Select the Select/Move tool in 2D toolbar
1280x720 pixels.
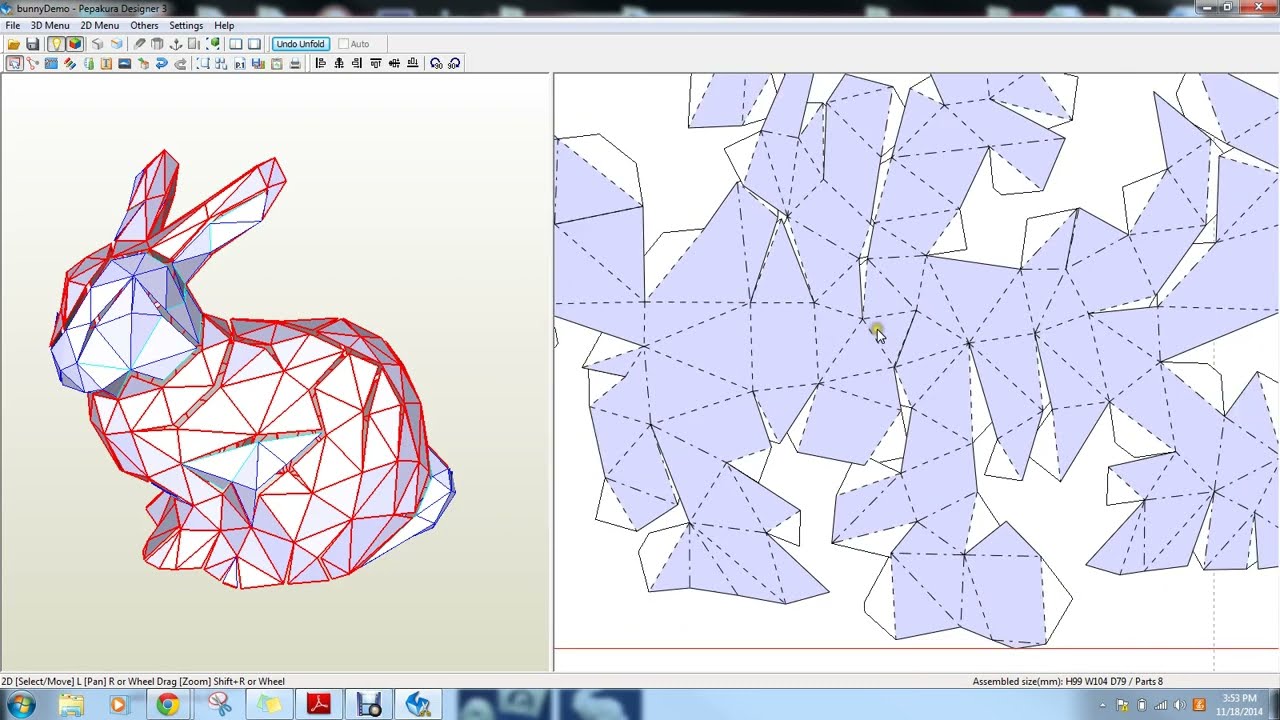tap(15, 63)
